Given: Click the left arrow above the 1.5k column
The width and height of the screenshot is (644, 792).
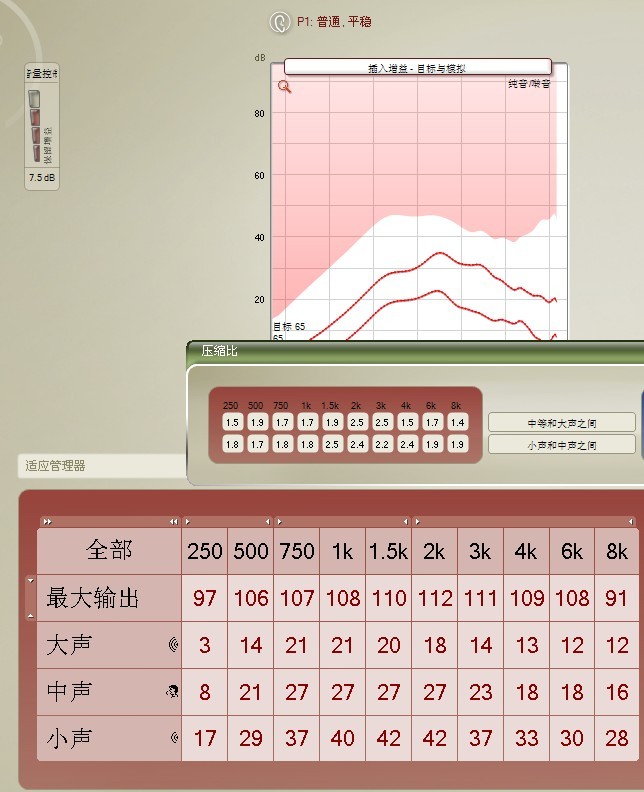Looking at the screenshot, I should click(x=405, y=522).
